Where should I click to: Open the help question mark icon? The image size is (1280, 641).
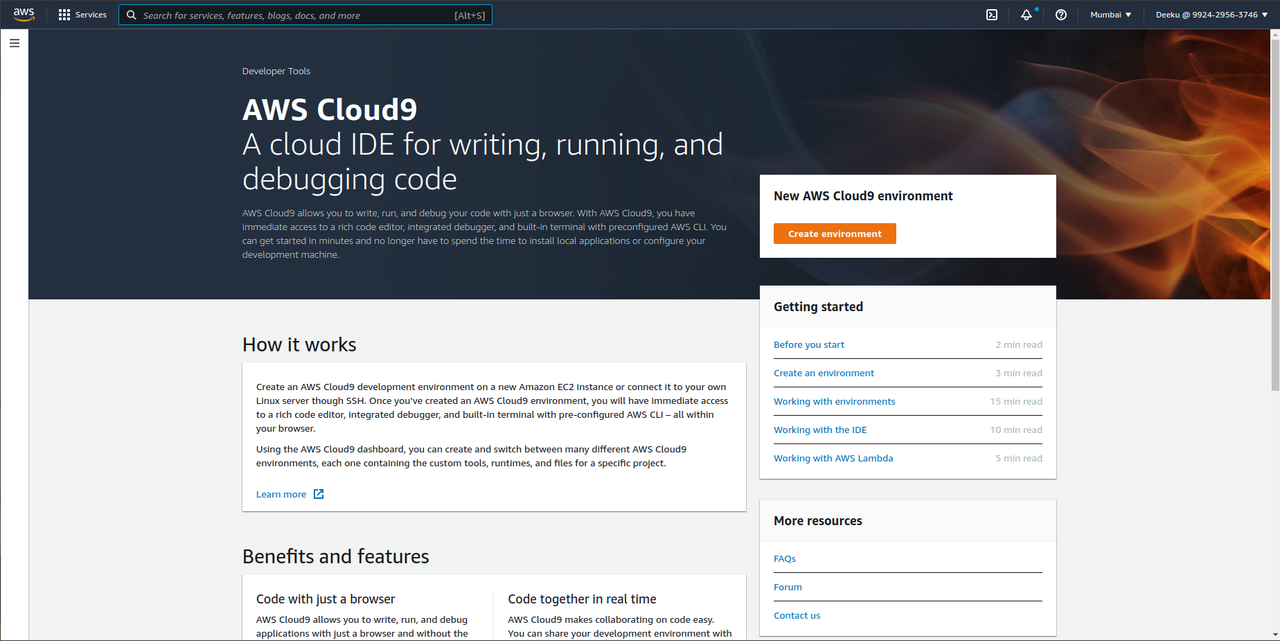tap(1061, 15)
